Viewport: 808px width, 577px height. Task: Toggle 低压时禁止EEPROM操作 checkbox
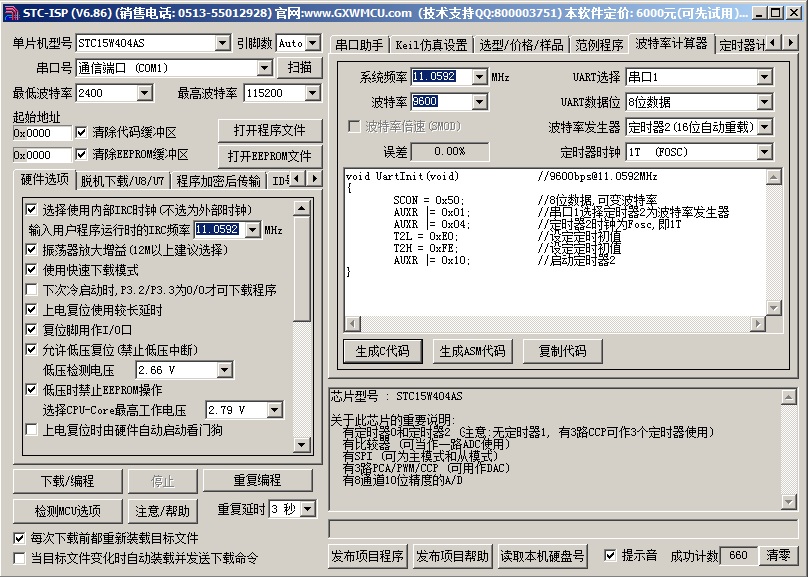point(31,389)
